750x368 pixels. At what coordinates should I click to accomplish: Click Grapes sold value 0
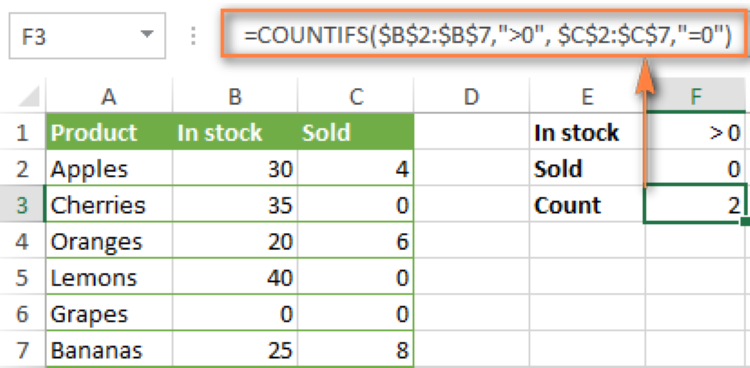[356, 313]
